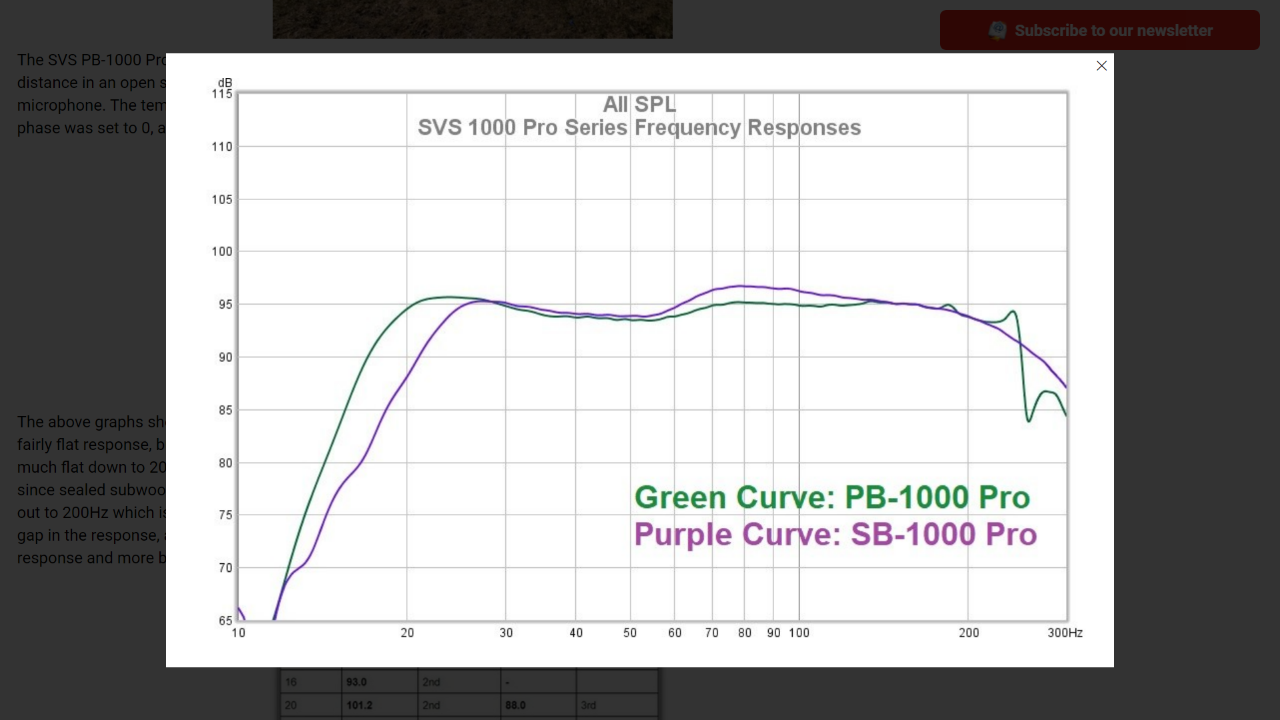
Task: Click the dB axis unit label
Action: [225, 82]
